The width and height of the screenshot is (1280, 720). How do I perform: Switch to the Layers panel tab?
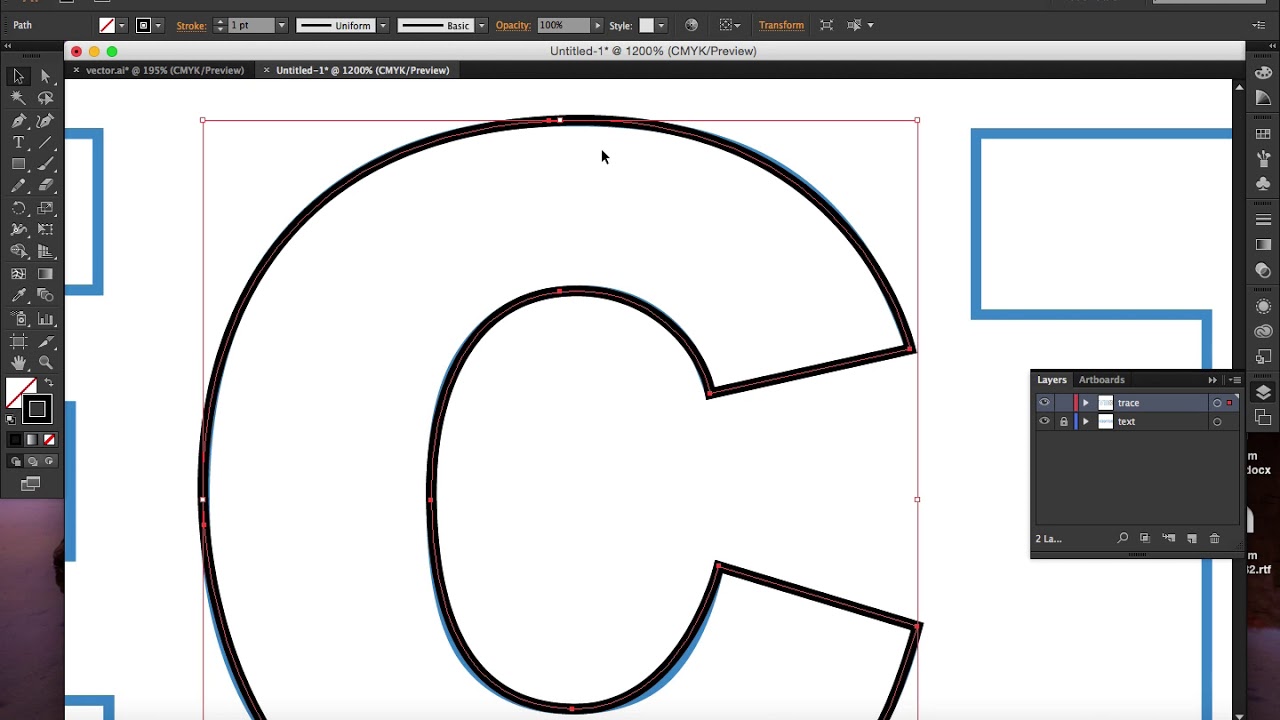tap(1051, 380)
